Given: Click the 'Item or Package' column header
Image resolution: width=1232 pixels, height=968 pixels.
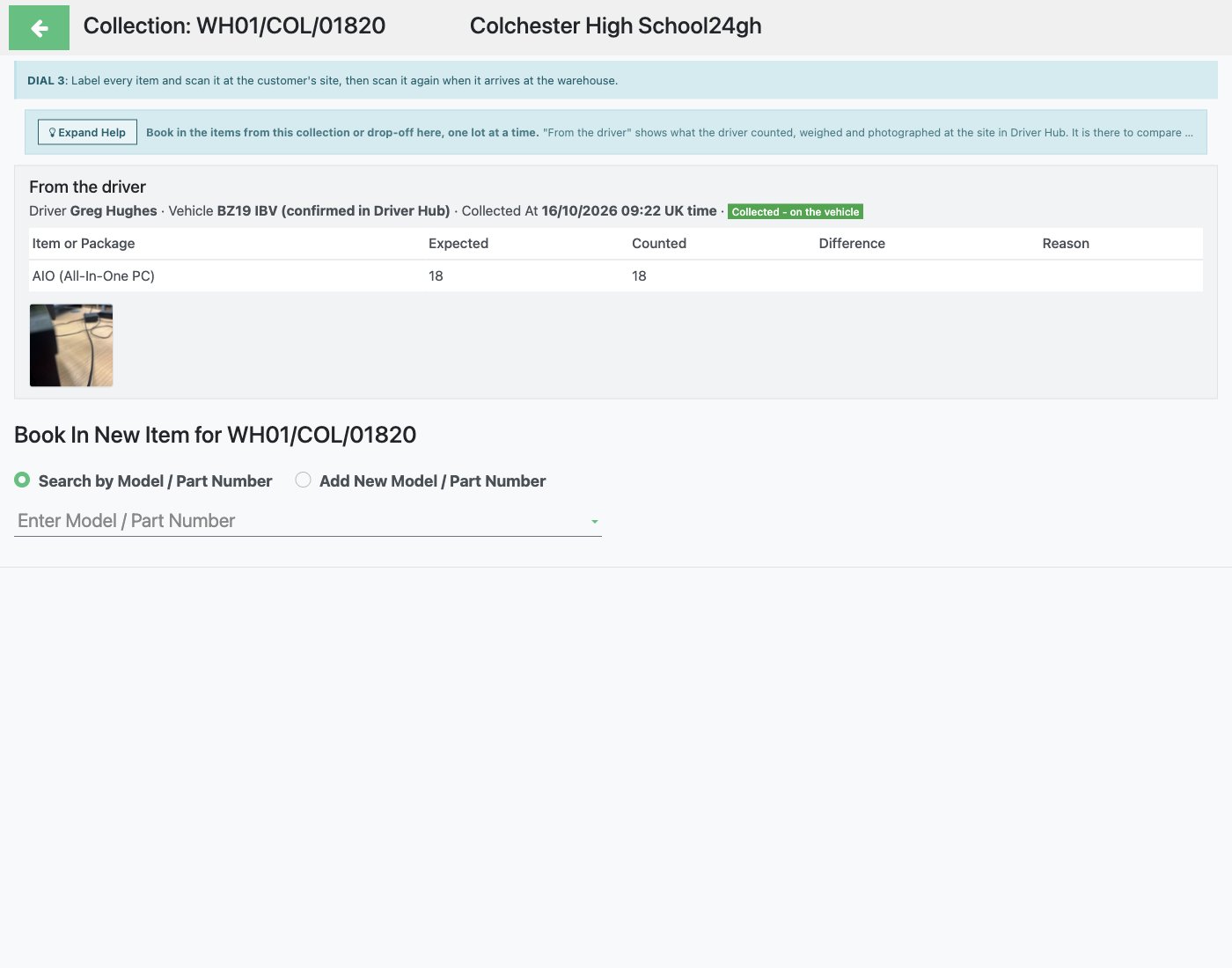Looking at the screenshot, I should pos(84,243).
